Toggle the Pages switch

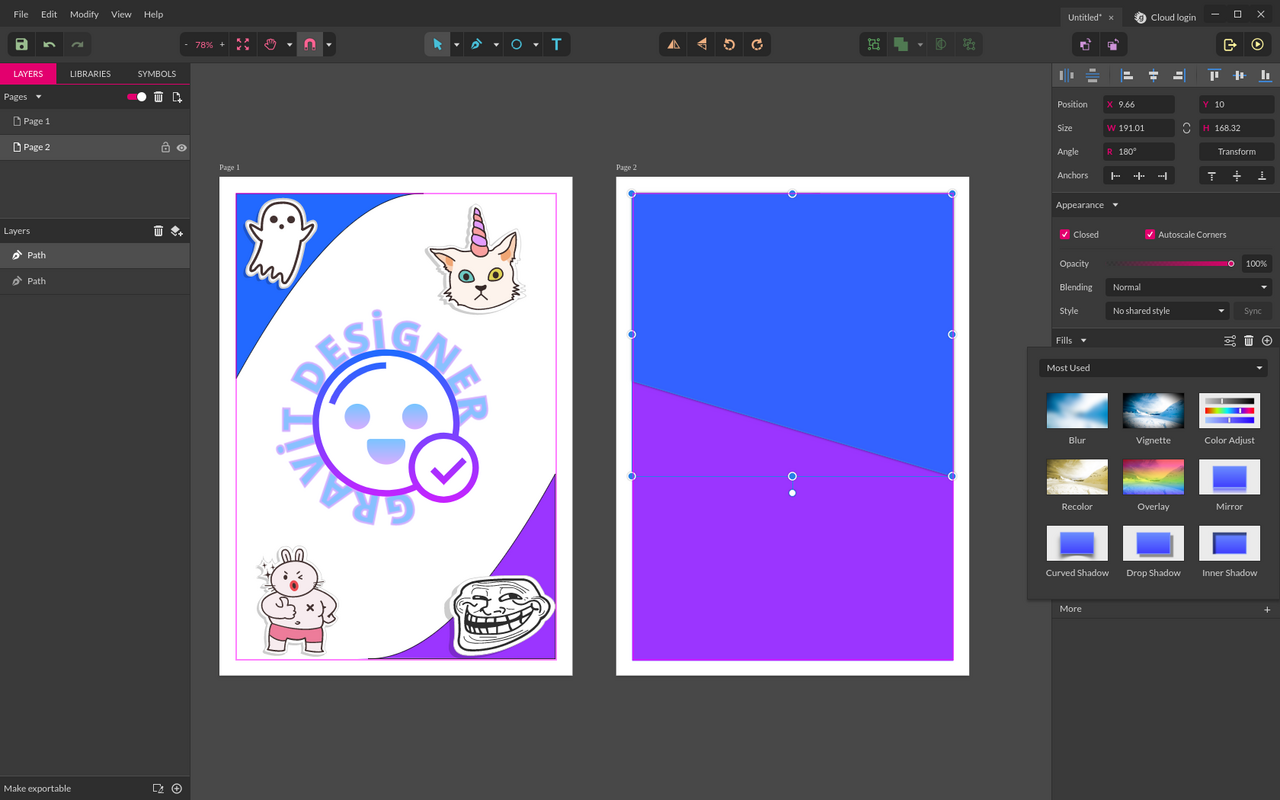pyautogui.click(x=137, y=97)
